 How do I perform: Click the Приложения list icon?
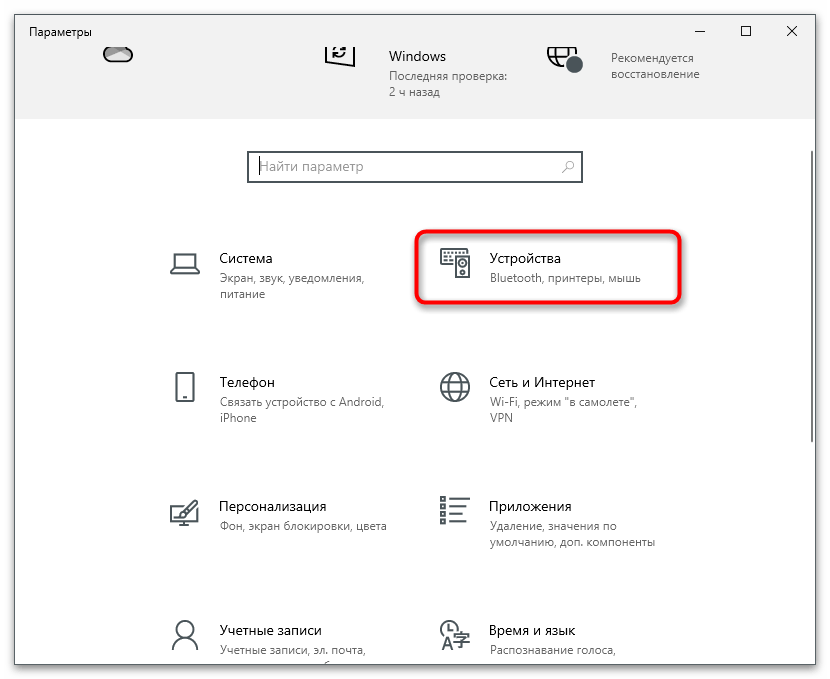pos(455,512)
